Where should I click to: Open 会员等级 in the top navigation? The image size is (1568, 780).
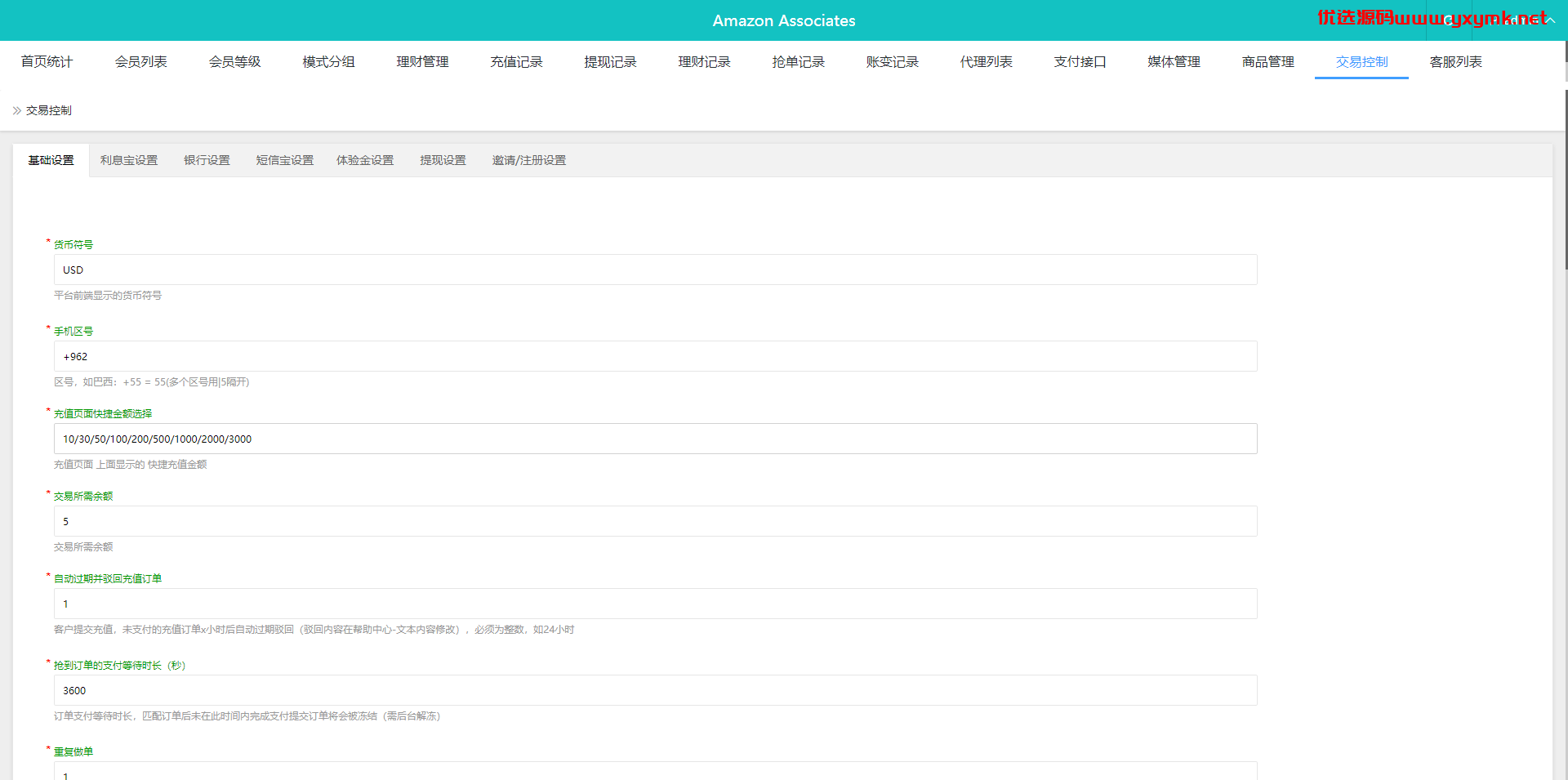point(234,62)
